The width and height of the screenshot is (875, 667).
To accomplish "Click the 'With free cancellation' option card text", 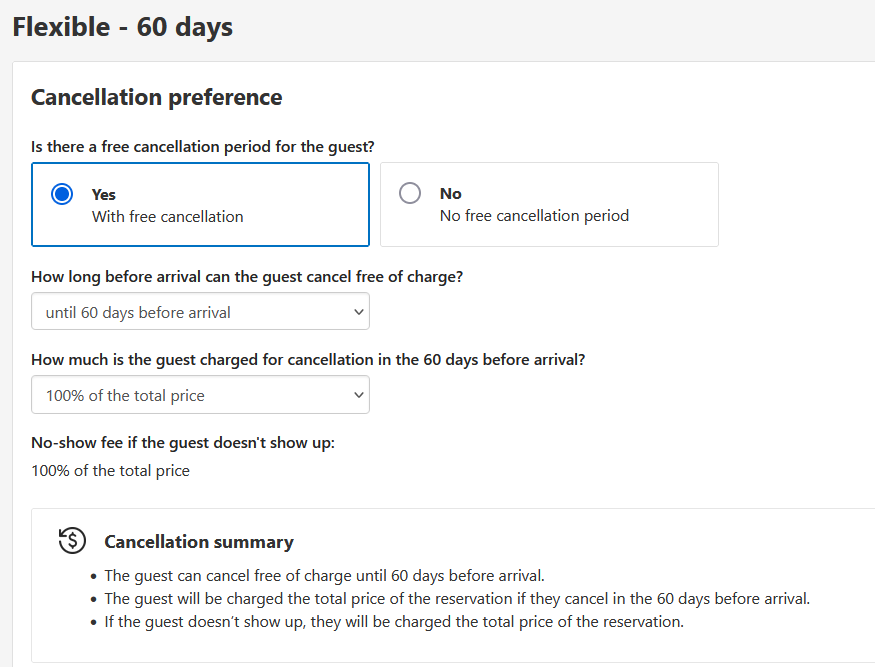I will (167, 216).
